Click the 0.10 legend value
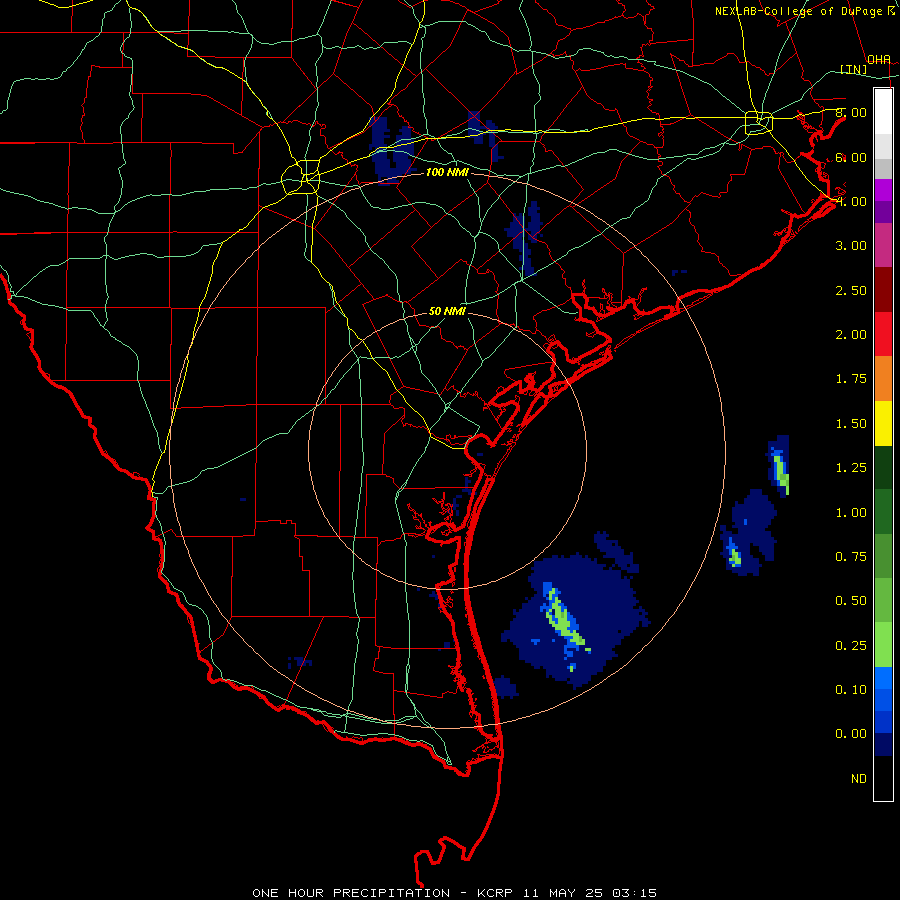Screen dimensions: 900x900 click(851, 690)
